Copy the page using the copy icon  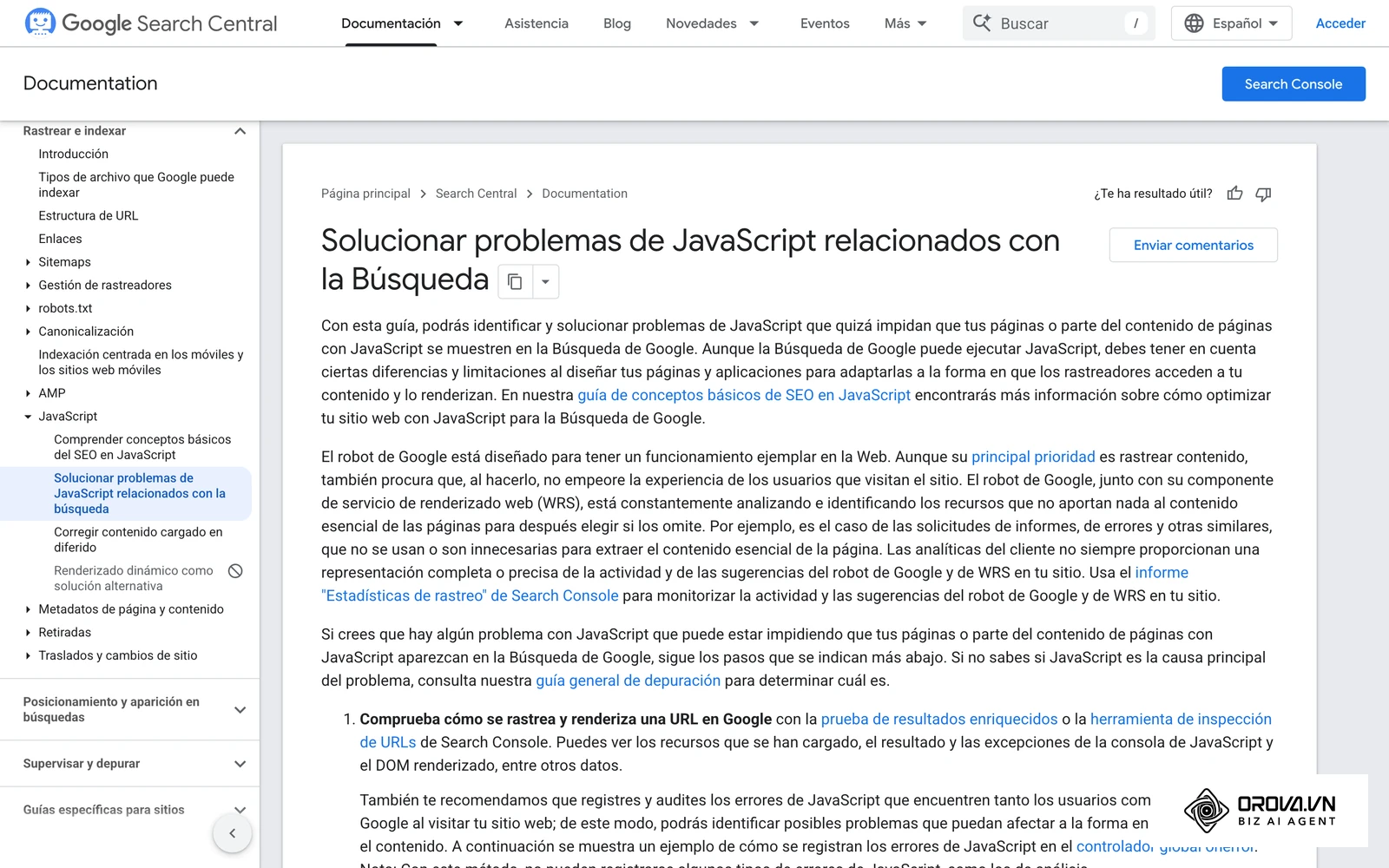click(515, 281)
